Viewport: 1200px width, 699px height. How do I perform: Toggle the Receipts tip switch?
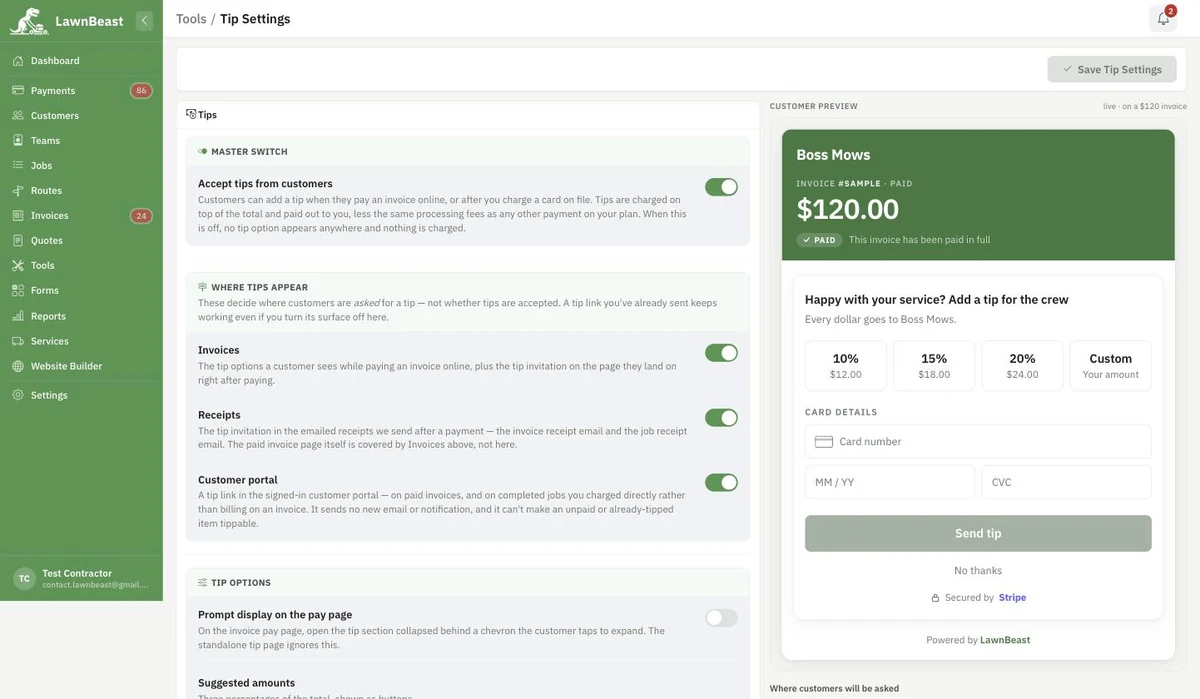pos(721,418)
